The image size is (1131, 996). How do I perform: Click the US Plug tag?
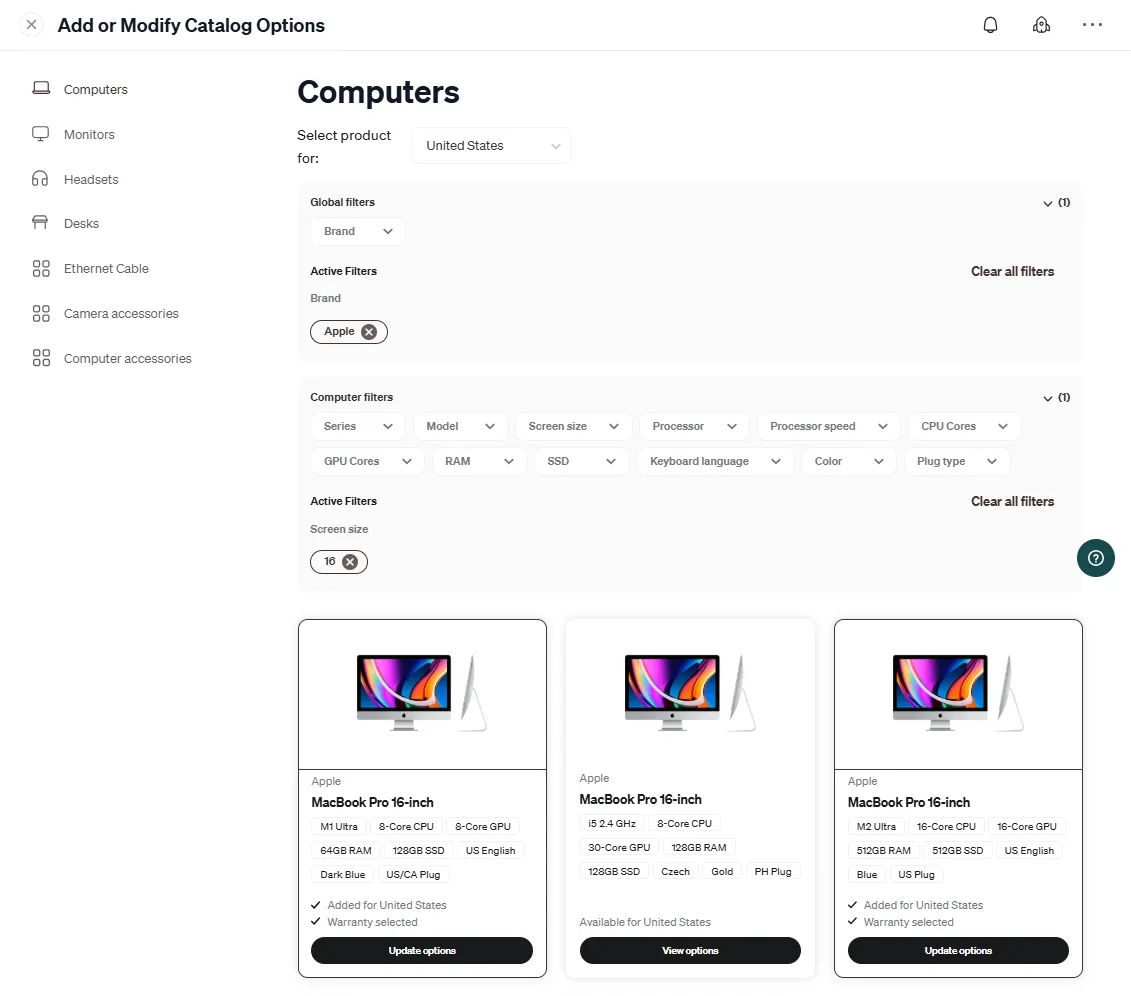point(916,875)
